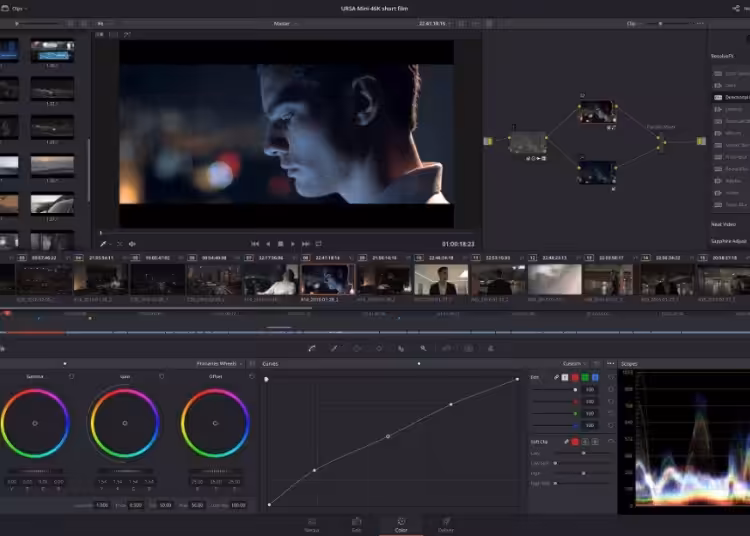
Task: Open the Tracker palette icon
Action: tap(379, 349)
